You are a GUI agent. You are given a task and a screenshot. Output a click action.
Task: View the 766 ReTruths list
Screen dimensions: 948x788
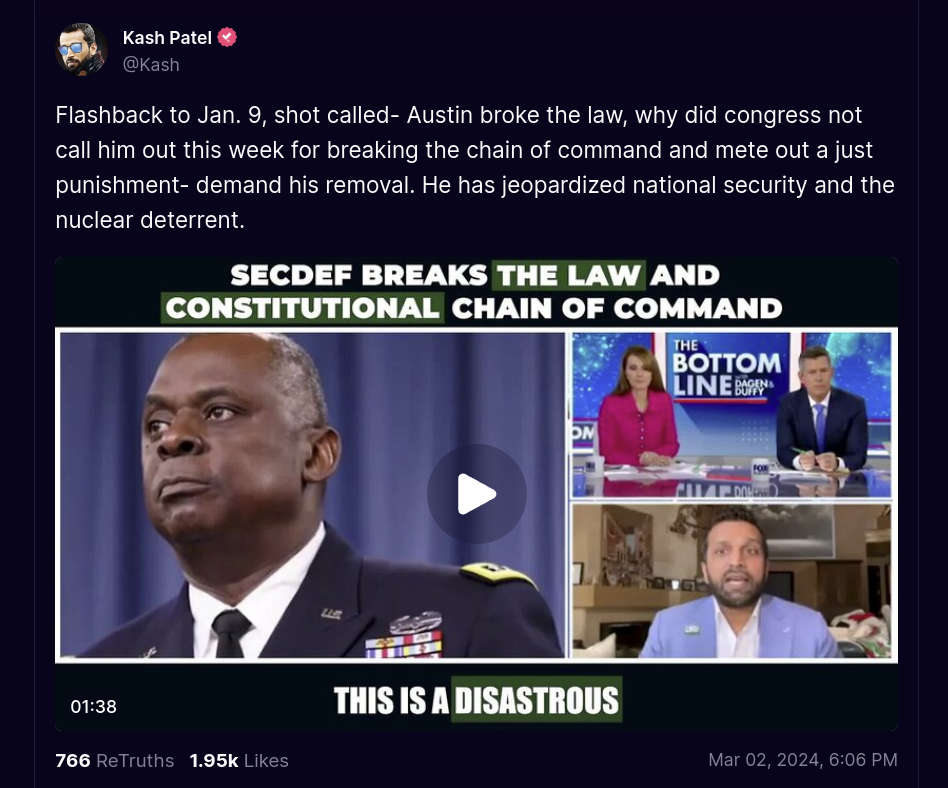[114, 760]
